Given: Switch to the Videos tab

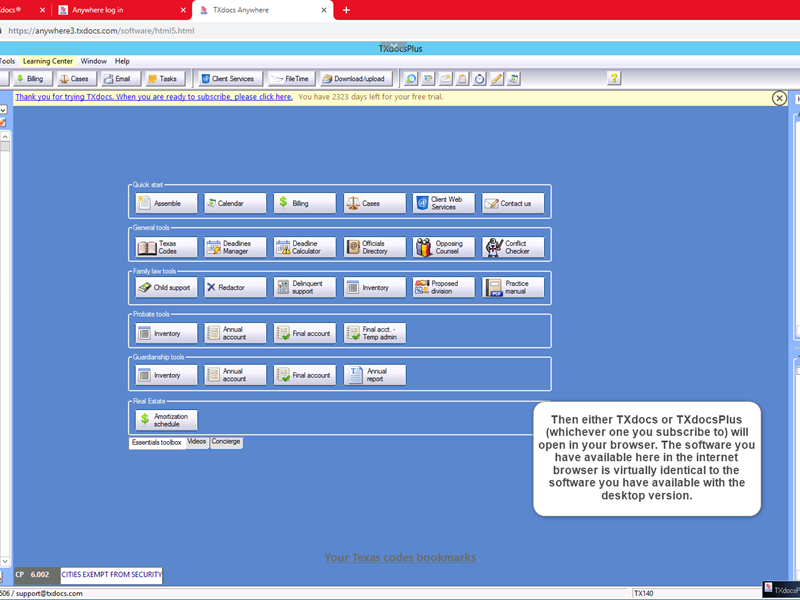Looking at the screenshot, I should point(197,441).
